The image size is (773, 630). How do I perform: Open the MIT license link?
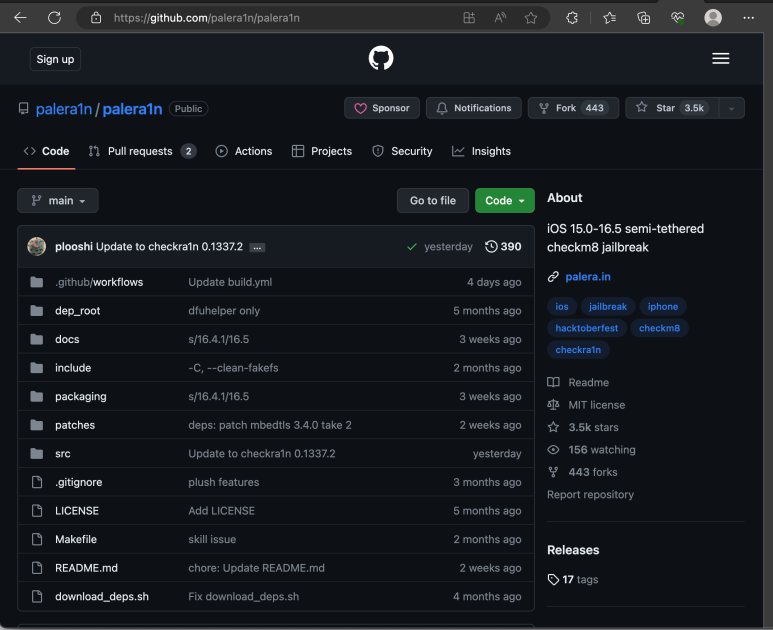[586, 405]
